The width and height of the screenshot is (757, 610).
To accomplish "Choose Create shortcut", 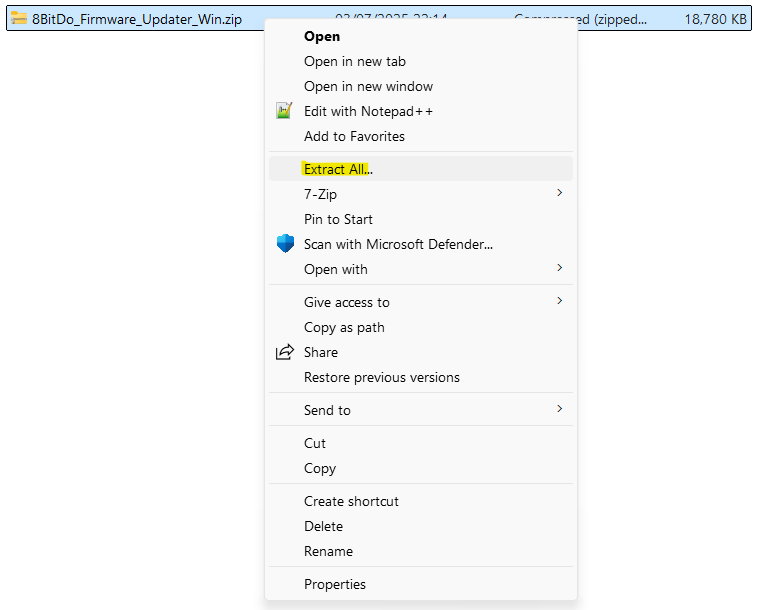I will coord(421,501).
